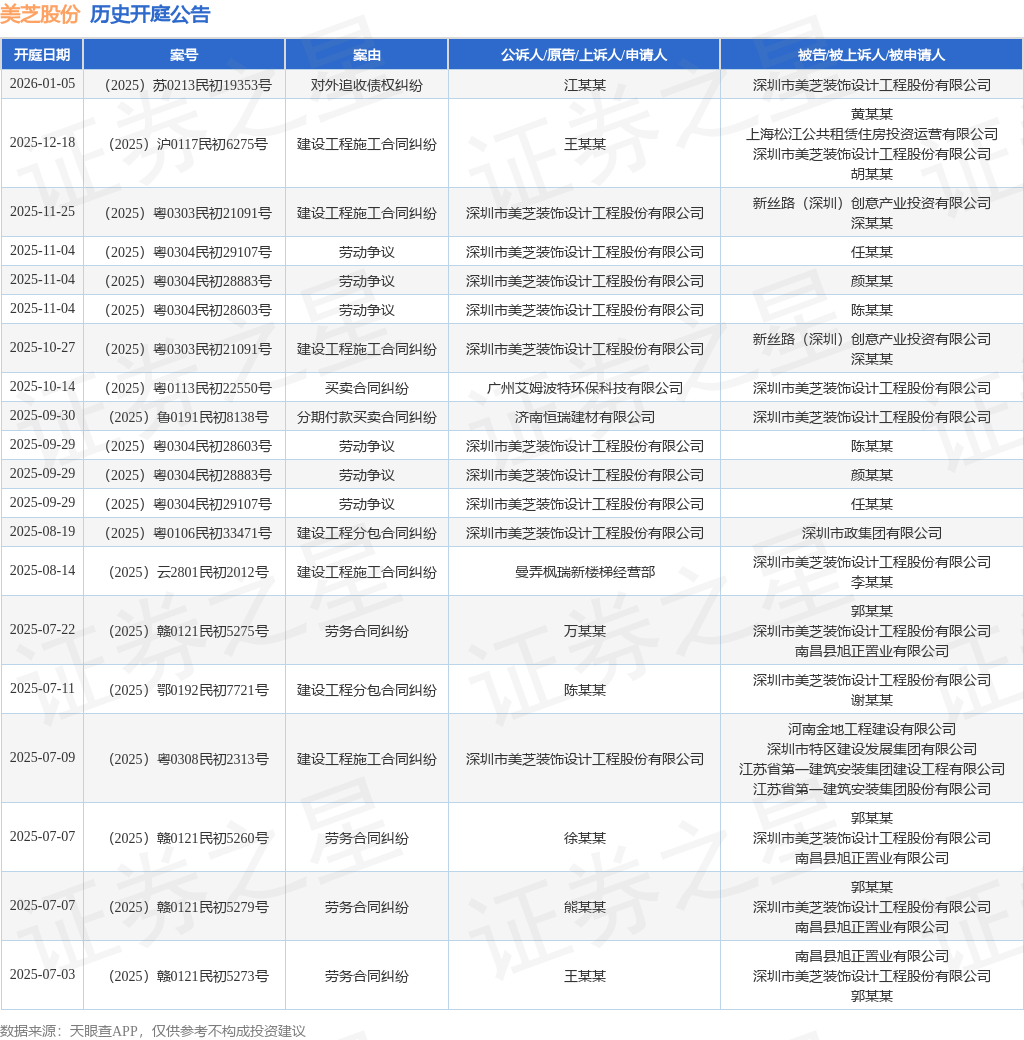Click the cause 分期付款买卖合同纠纷
Image resolution: width=1024 pixels, height=1040 pixels.
click(x=367, y=417)
